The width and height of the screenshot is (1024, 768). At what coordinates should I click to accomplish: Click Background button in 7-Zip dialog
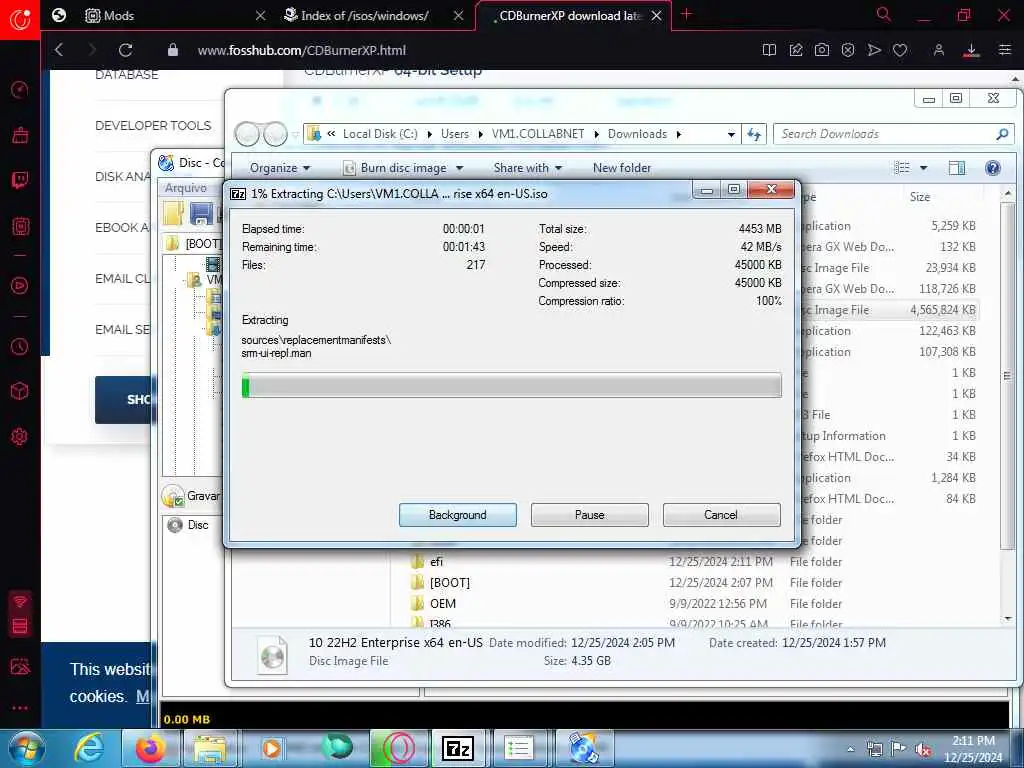pyautogui.click(x=458, y=515)
